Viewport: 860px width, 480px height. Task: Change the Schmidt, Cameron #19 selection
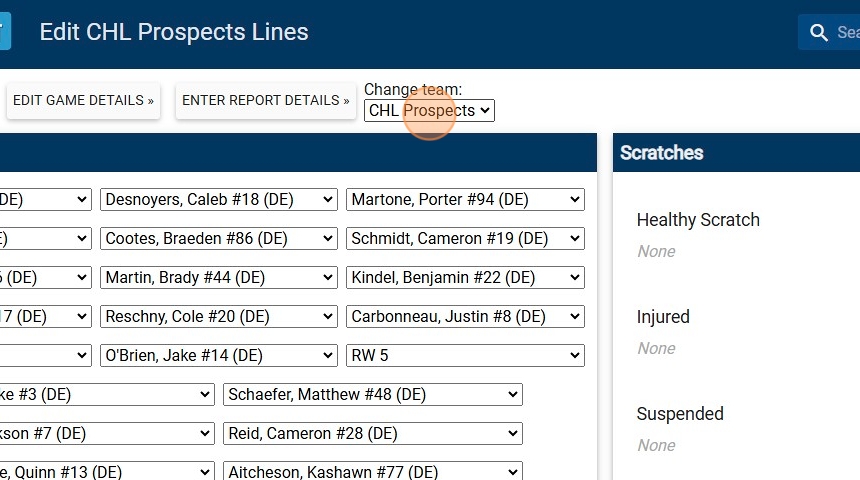pos(465,239)
